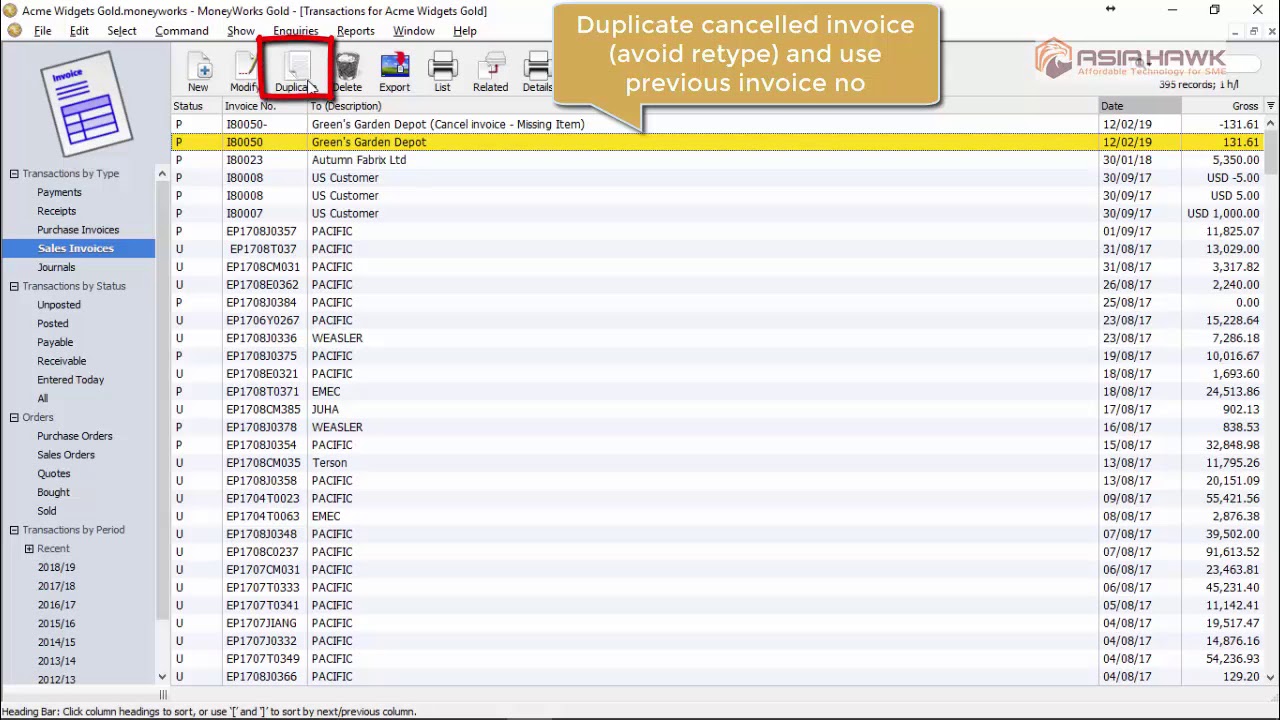Select the 2018/19 period

57,567
